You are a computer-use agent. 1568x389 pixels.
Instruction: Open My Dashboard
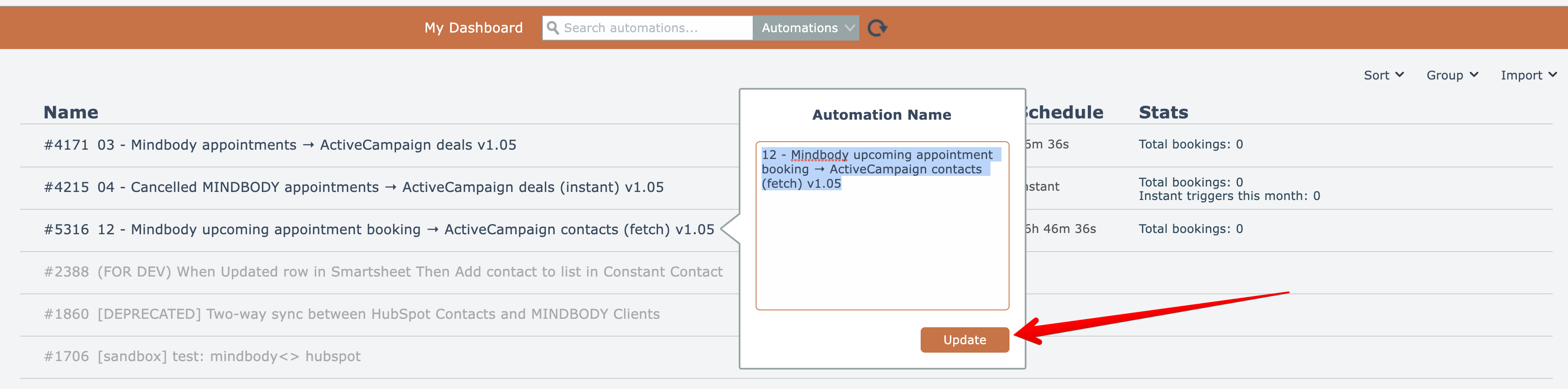[x=473, y=28]
